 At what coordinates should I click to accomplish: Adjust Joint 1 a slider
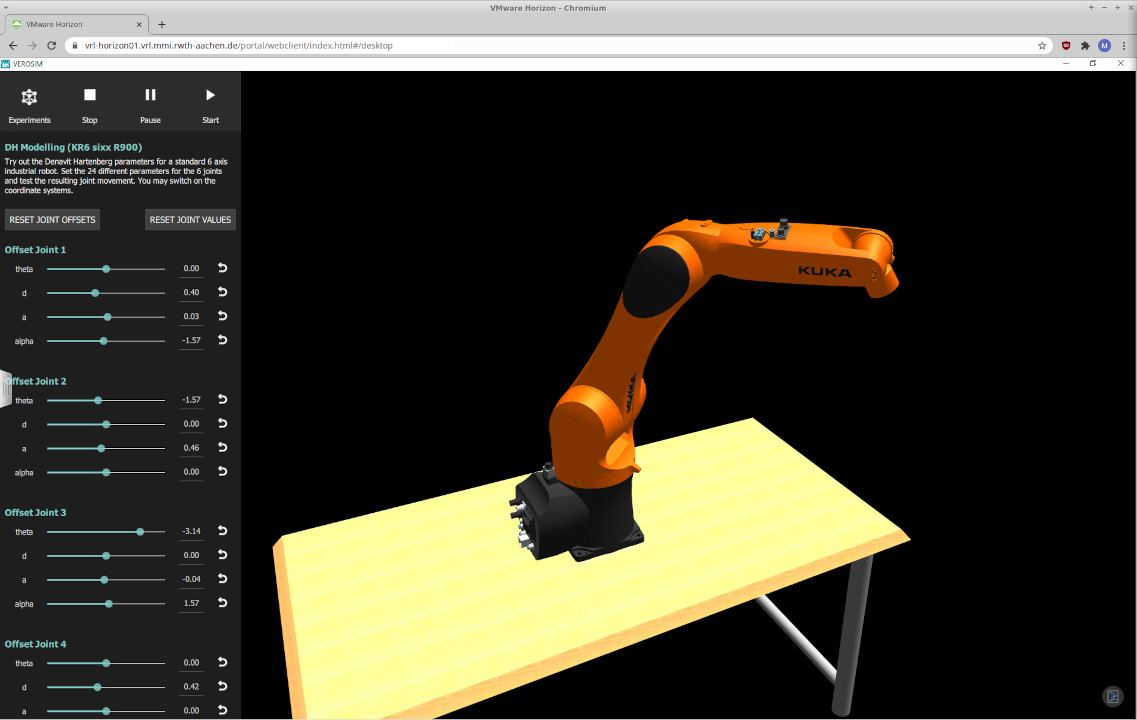tap(106, 317)
